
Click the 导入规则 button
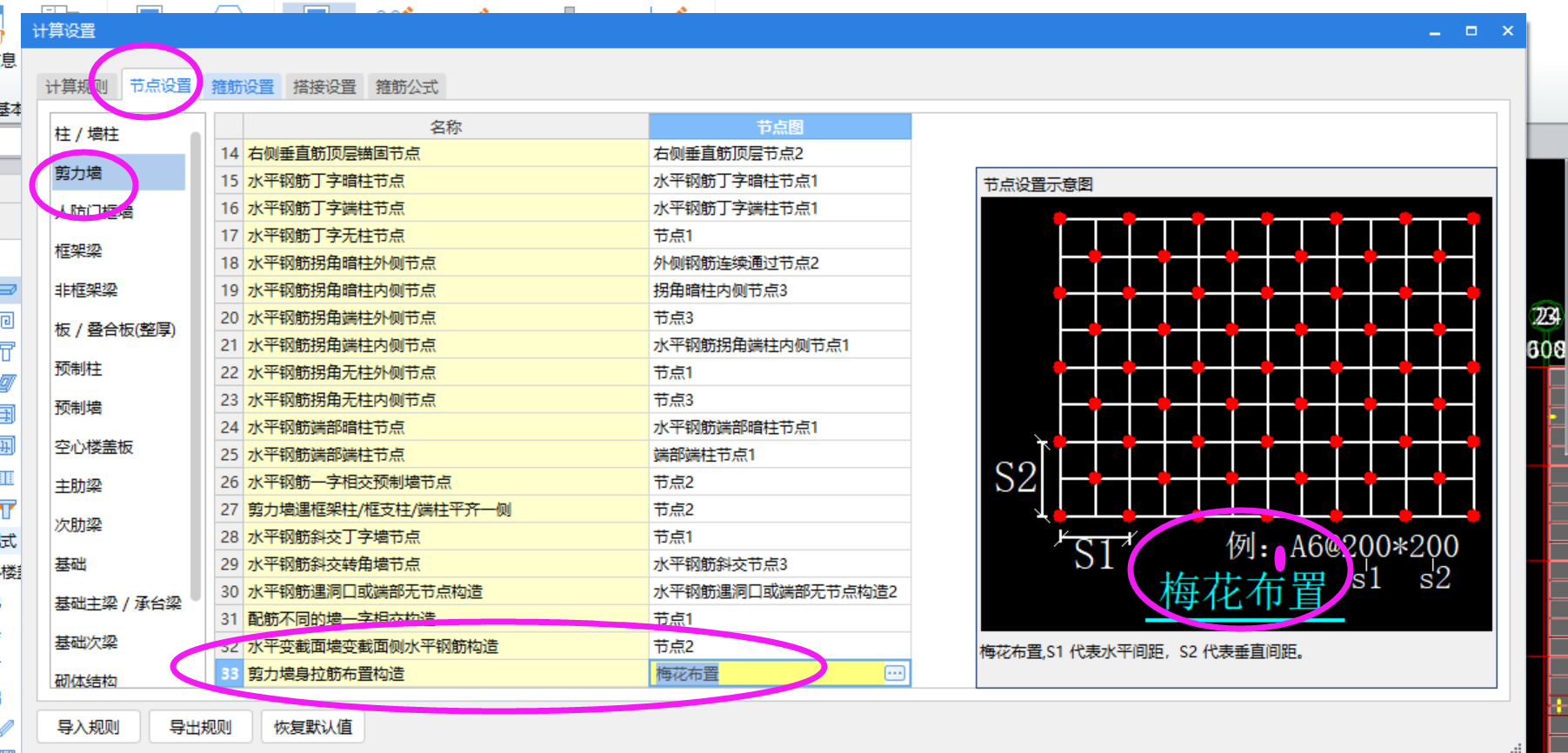[x=89, y=727]
